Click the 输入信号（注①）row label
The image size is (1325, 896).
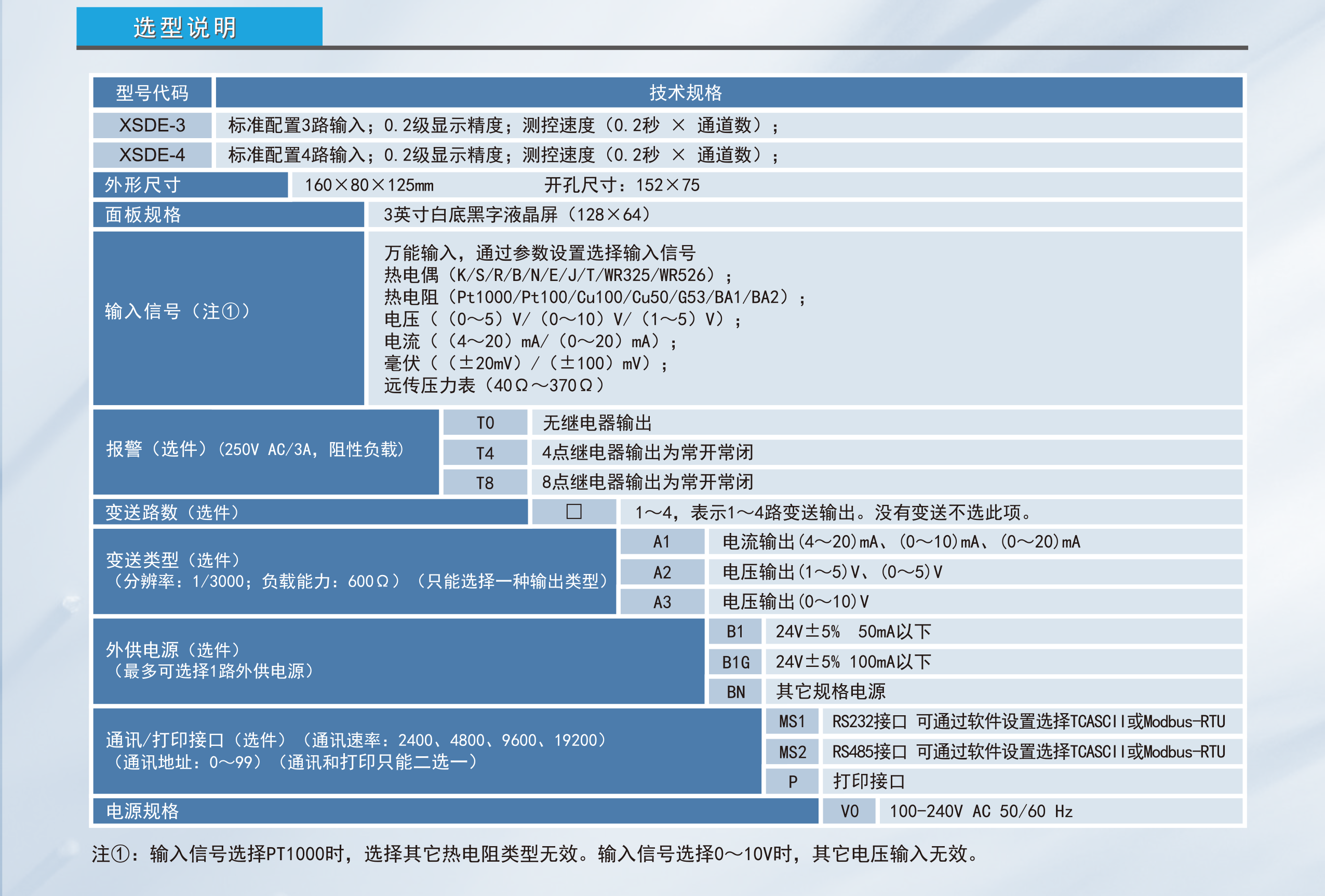[177, 311]
